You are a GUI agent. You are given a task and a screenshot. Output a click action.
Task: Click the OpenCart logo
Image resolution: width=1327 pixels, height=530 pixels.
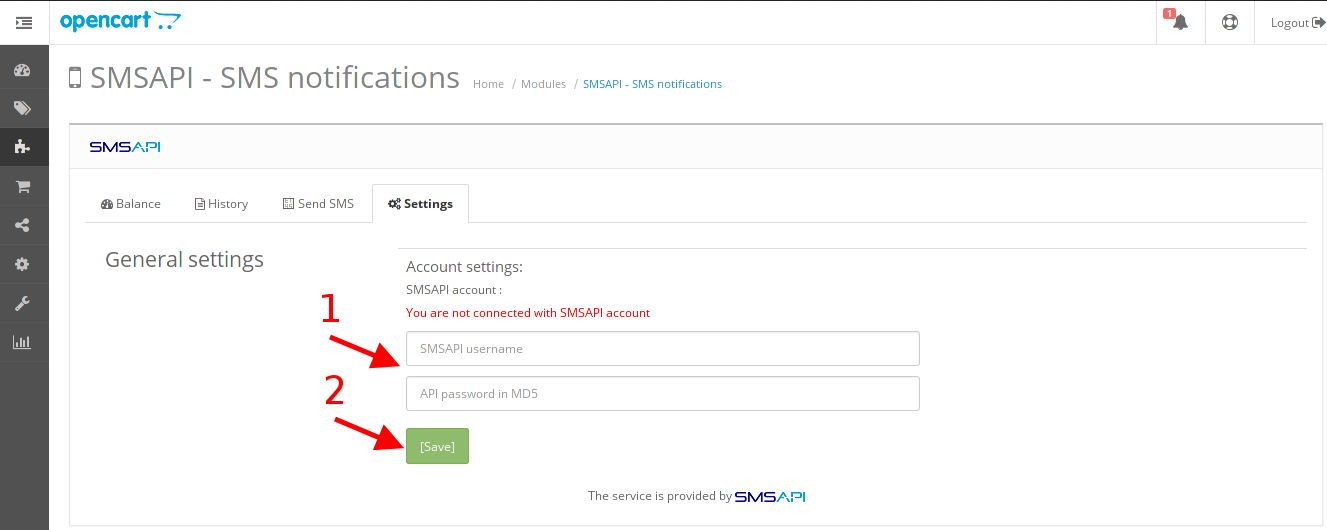click(121, 21)
